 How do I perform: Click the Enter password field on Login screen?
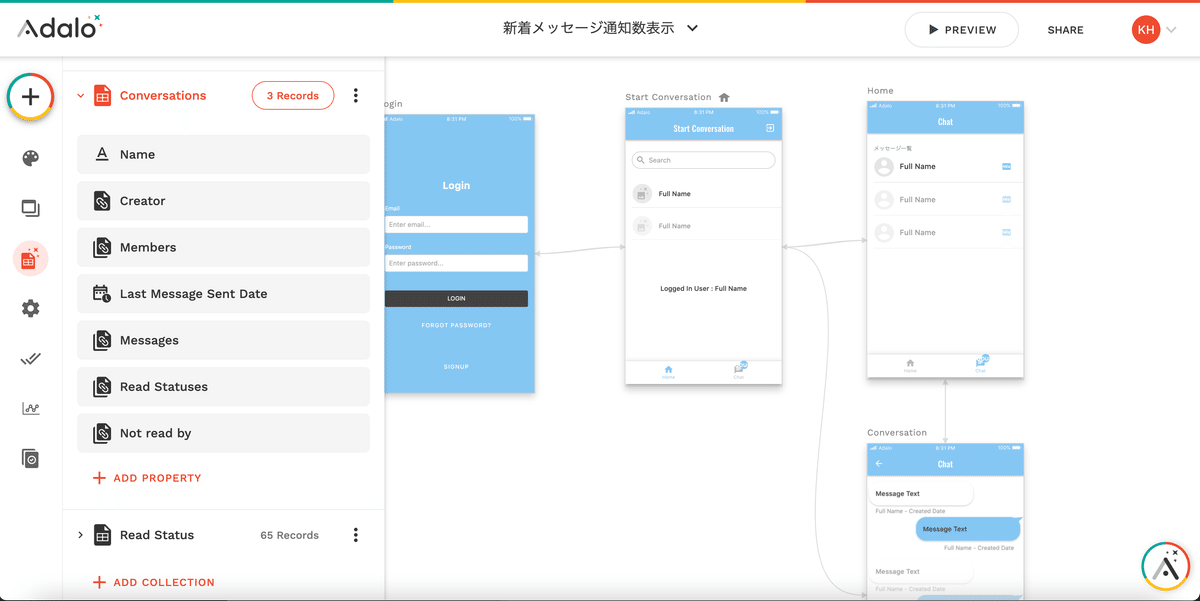point(456,263)
